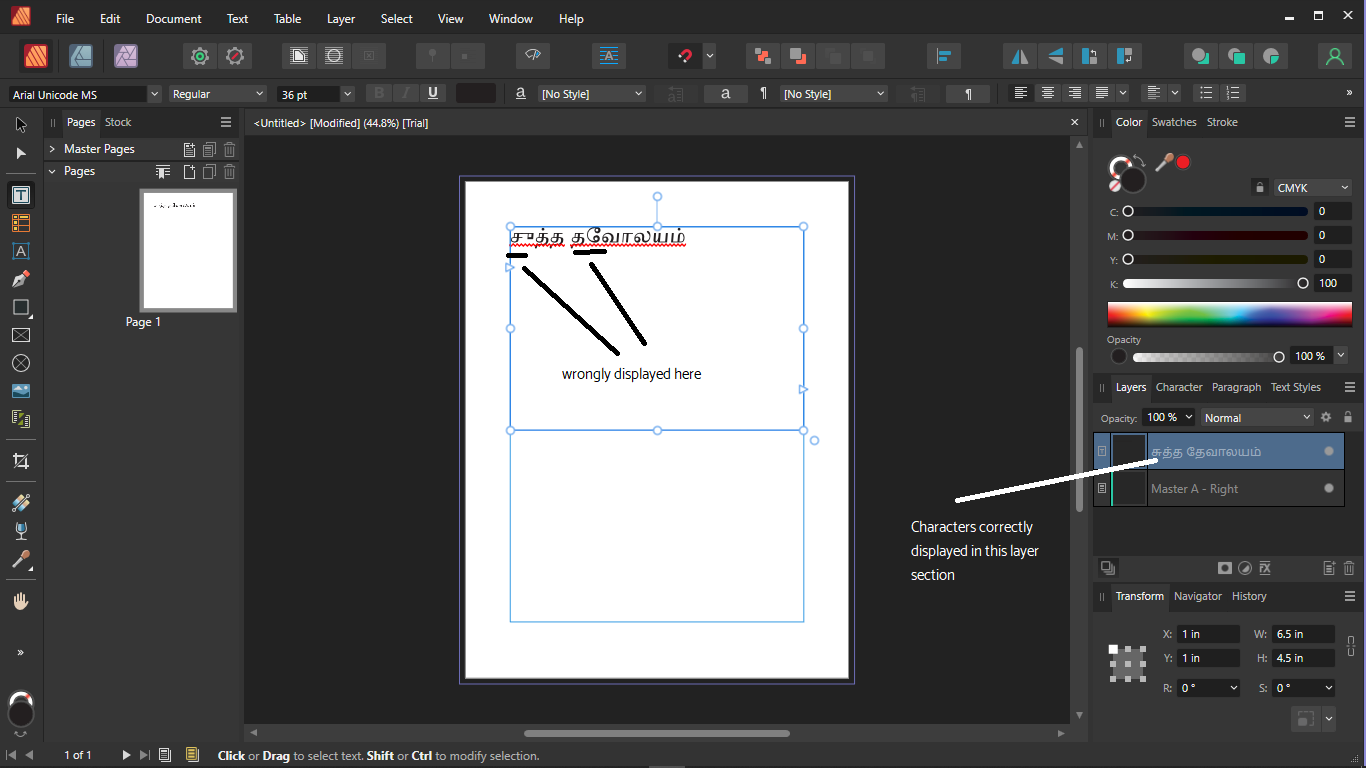Click the Picture Frame Rectangle tool
The height and width of the screenshot is (768, 1366).
[20, 335]
